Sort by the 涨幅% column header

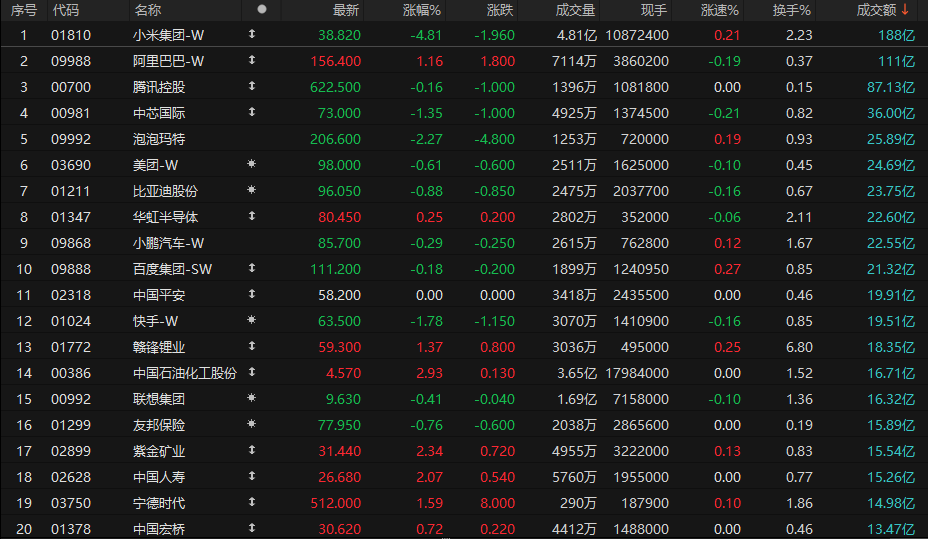pos(422,10)
